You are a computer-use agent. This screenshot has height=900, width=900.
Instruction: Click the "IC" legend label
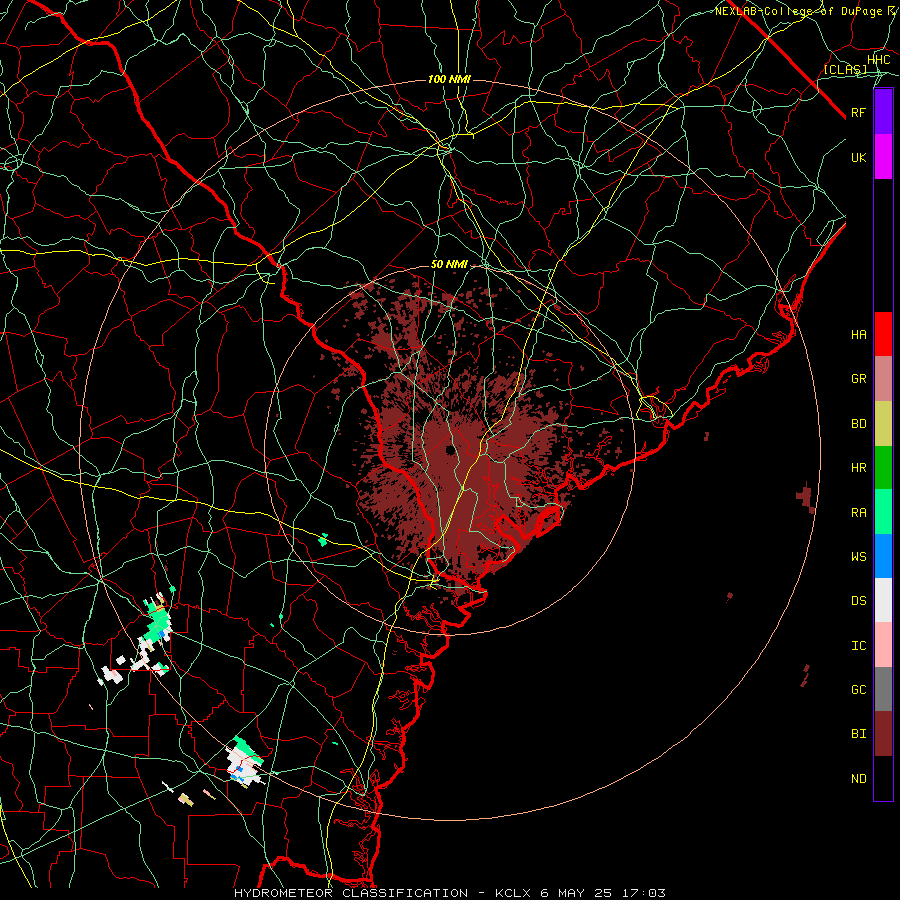(858, 646)
